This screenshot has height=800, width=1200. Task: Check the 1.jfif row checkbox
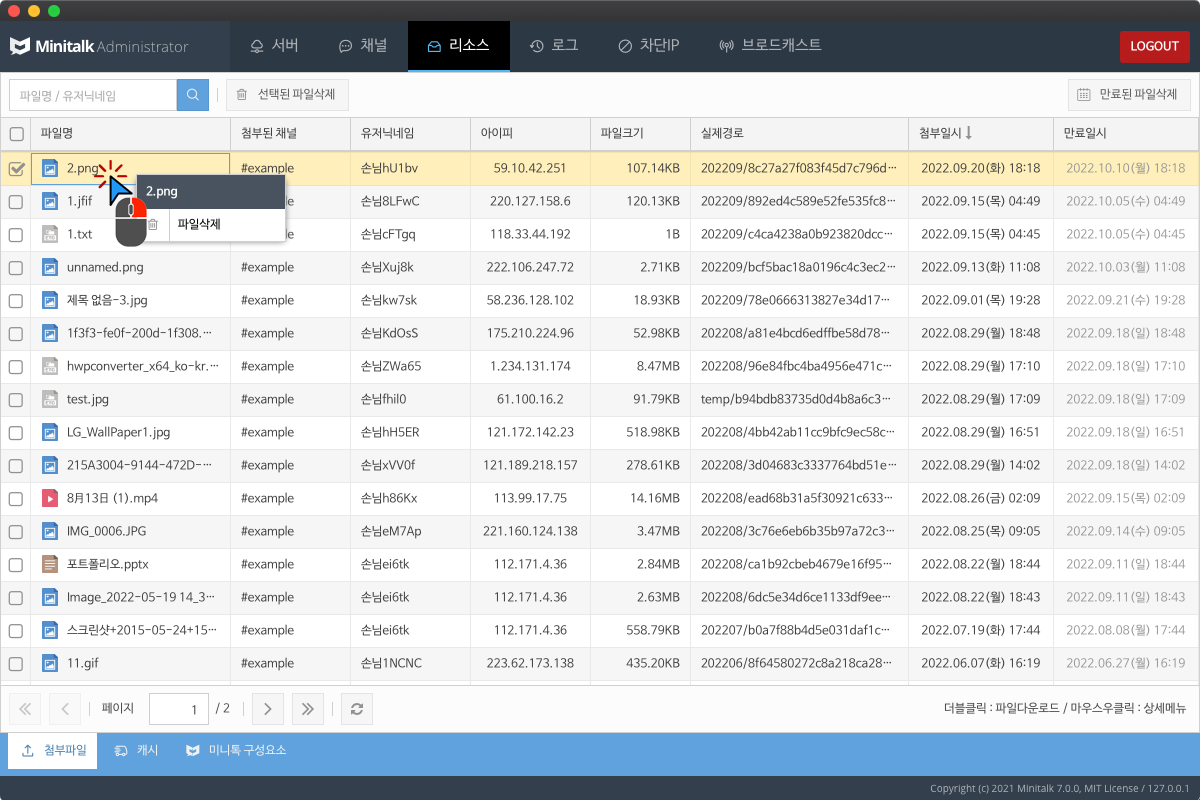16,202
